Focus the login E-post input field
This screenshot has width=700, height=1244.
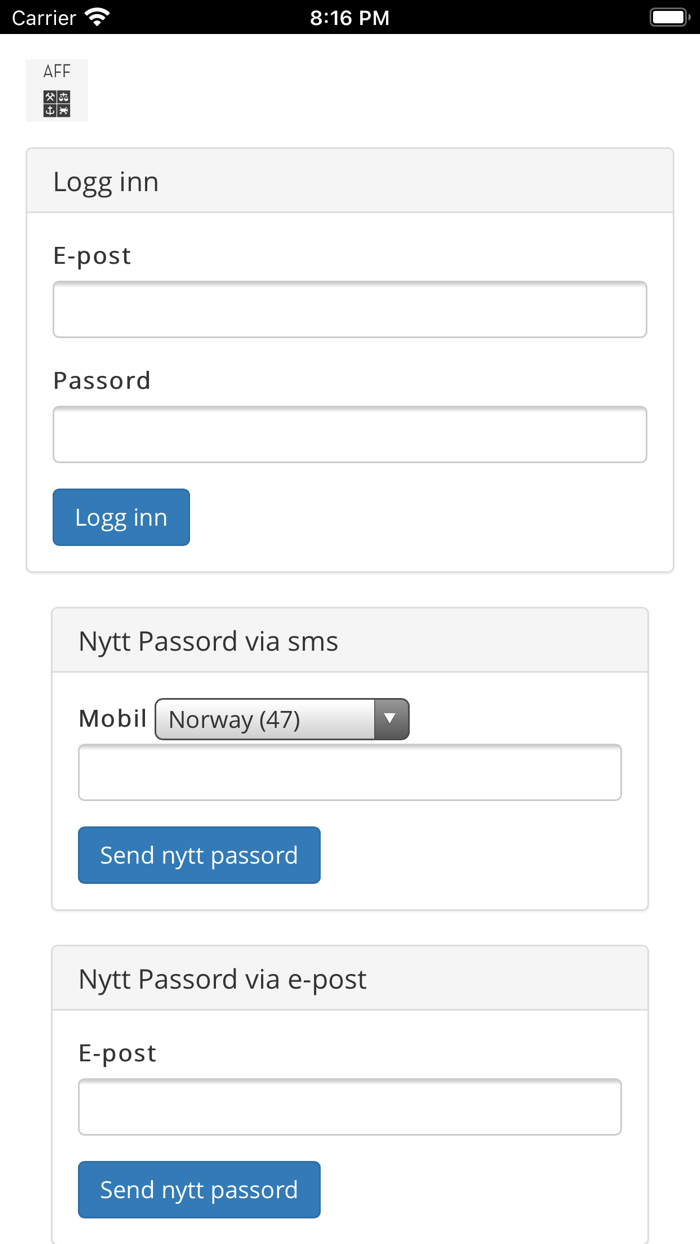350,310
